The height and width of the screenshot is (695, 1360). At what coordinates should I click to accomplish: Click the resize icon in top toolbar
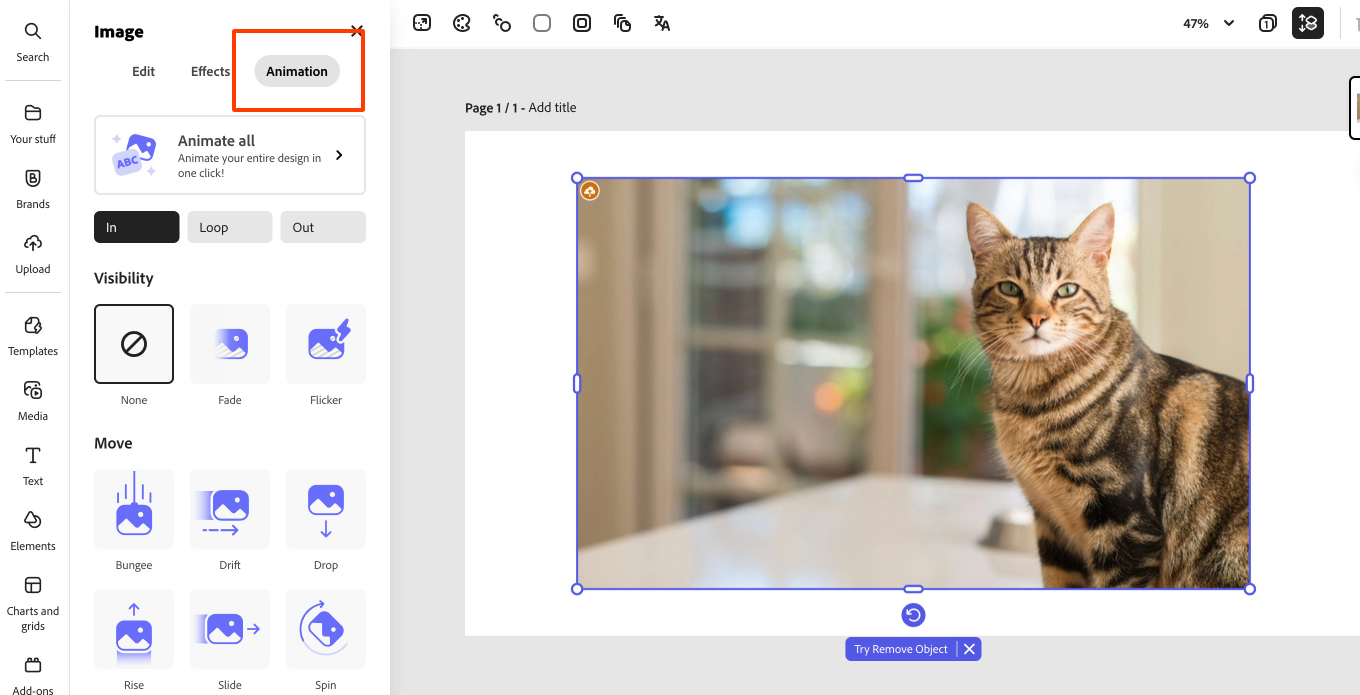422,23
